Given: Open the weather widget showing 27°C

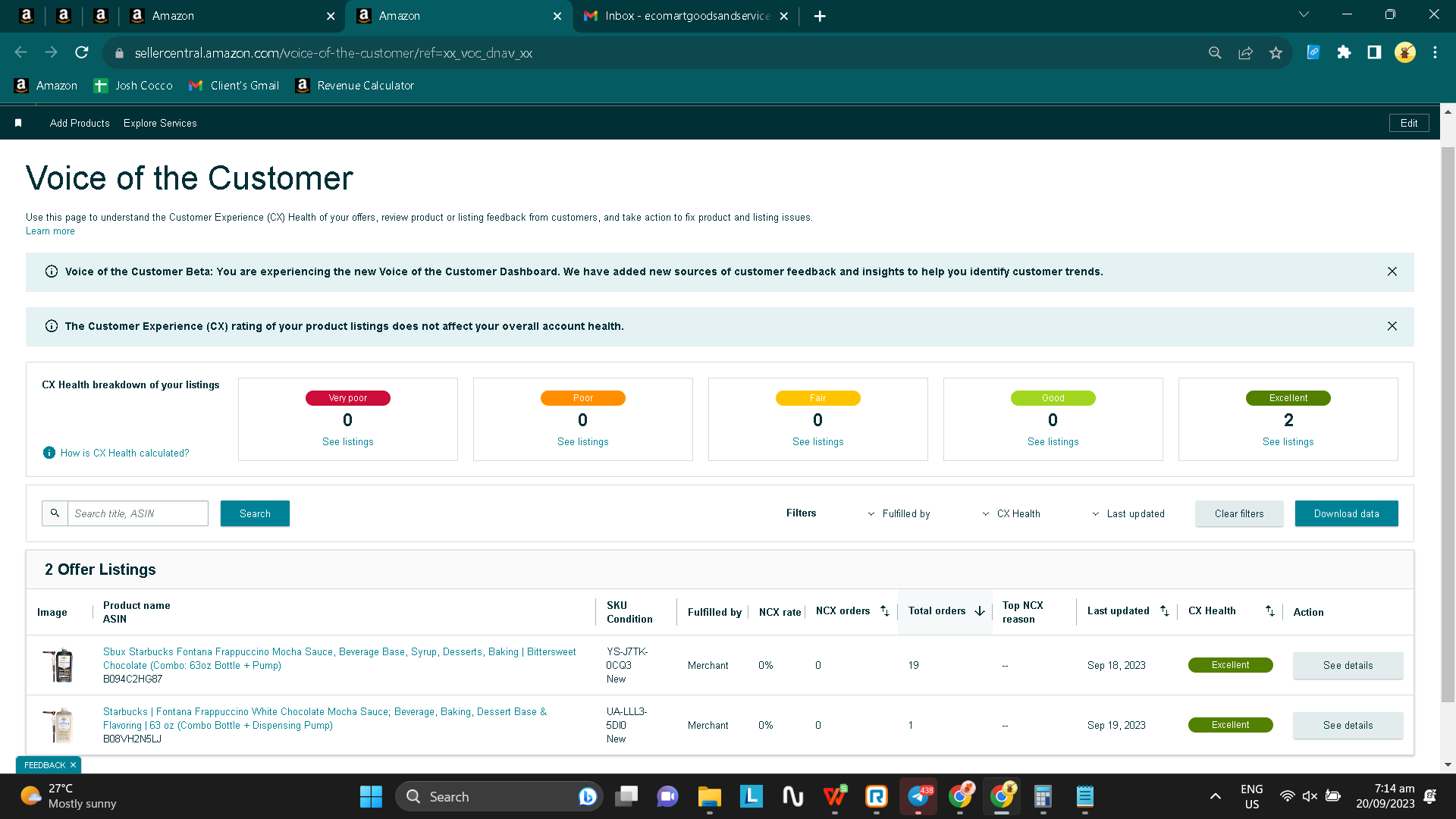Looking at the screenshot, I should point(68,796).
